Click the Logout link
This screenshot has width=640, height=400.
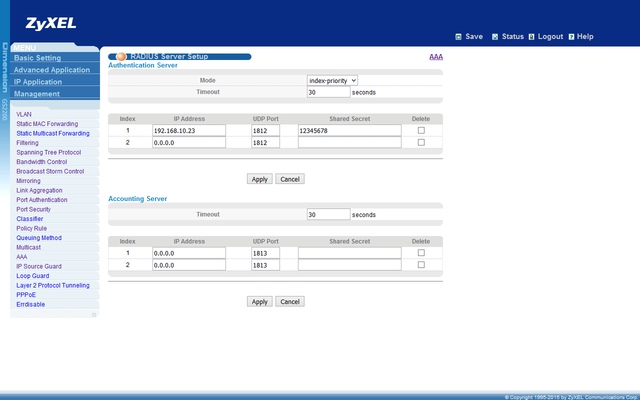coord(550,37)
